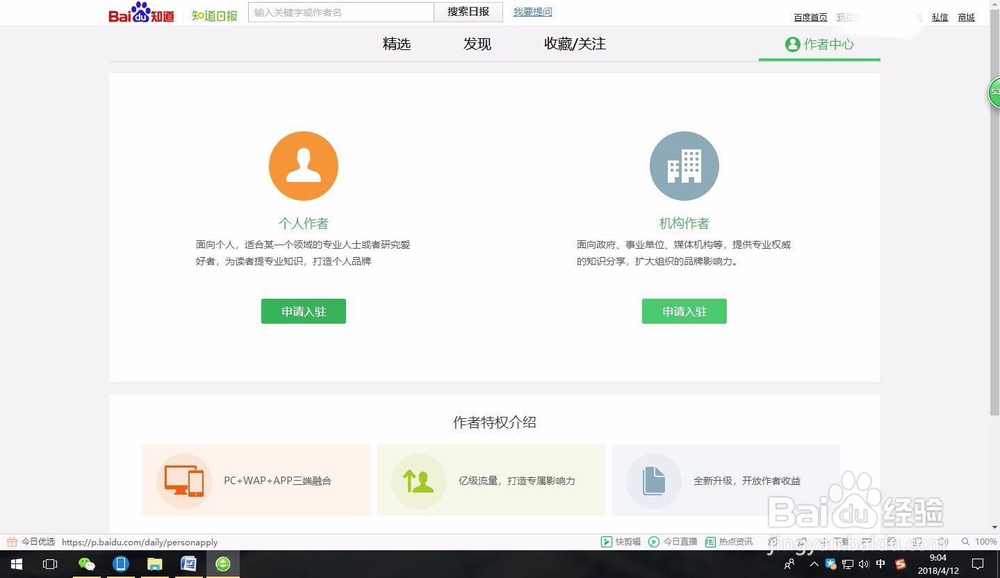Viewport: 1000px width, 578px height.
Task: Click the 知道日报 logo
Action: click(x=214, y=15)
